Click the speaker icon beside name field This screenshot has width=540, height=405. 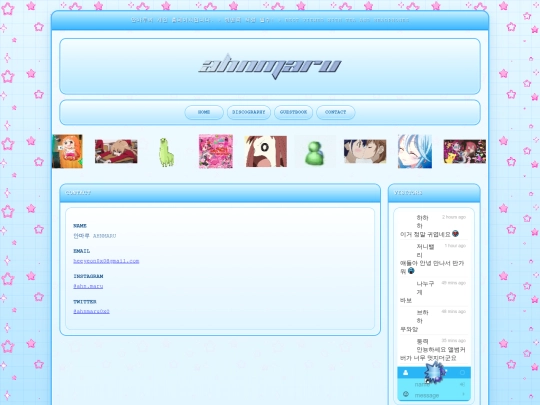tap(462, 384)
